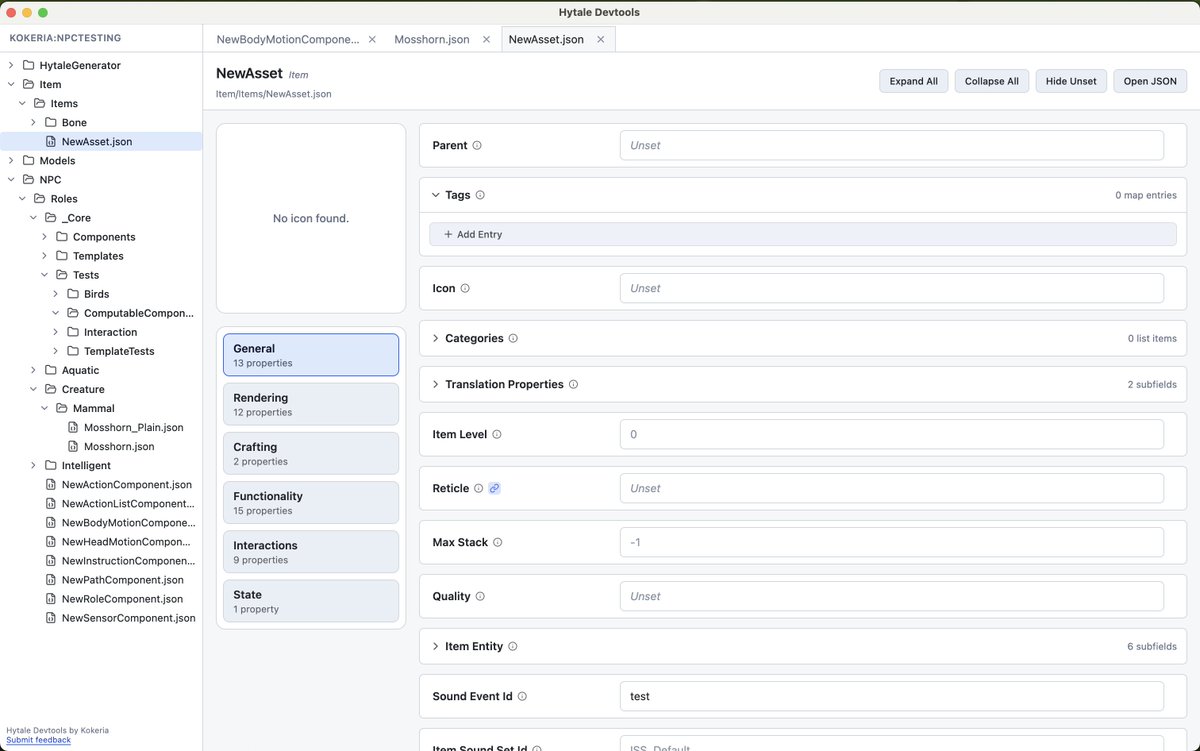Viewport: 1200px width, 751px height.
Task: Collapse the NPC folder
Action: tap(11, 179)
